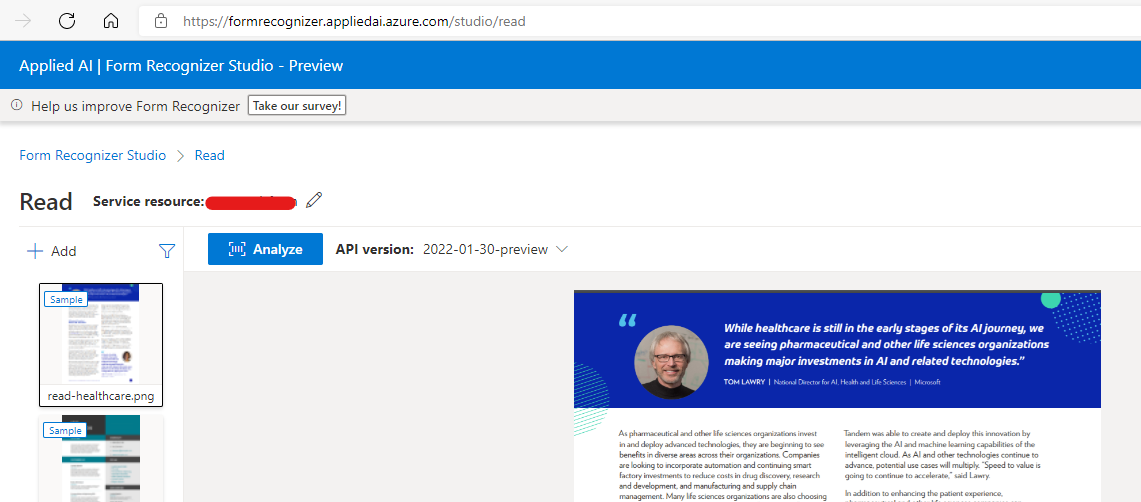Click the Add label in the sidebar
The image size is (1141, 502).
pyautogui.click(x=63, y=251)
